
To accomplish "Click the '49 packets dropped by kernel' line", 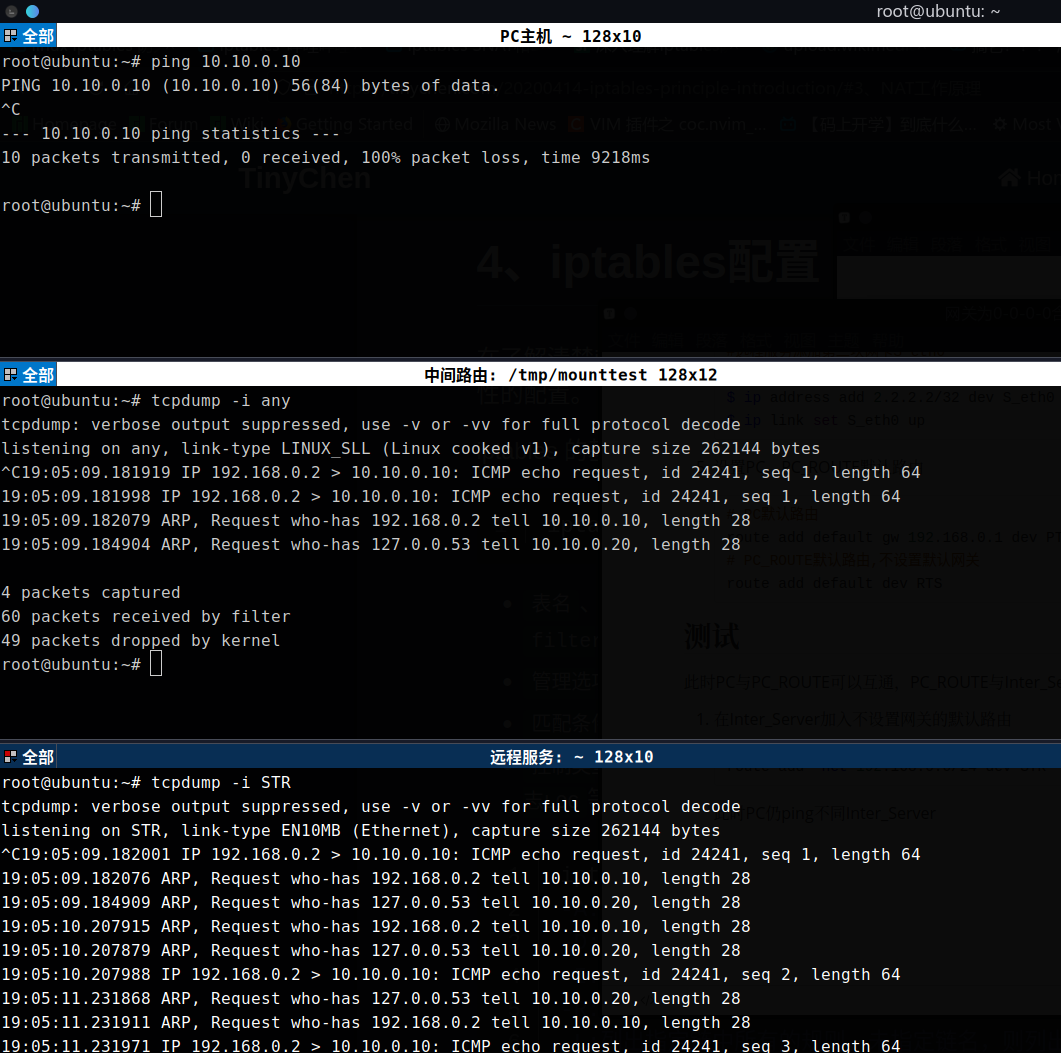I will click(x=140, y=641).
